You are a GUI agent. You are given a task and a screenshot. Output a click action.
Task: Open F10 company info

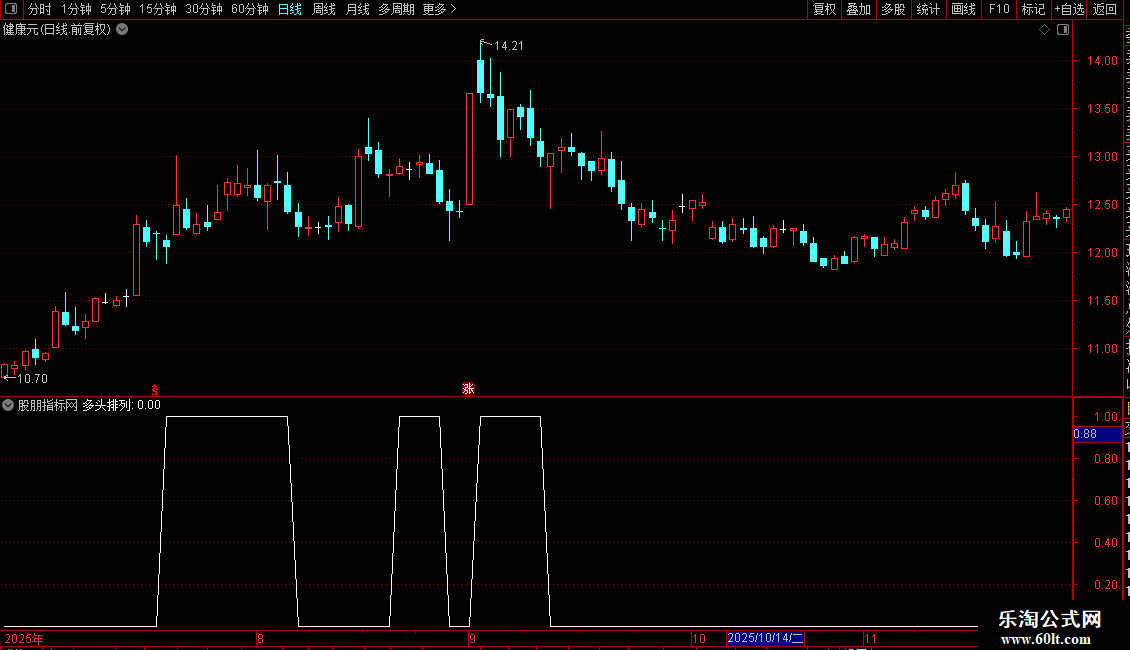click(x=999, y=9)
